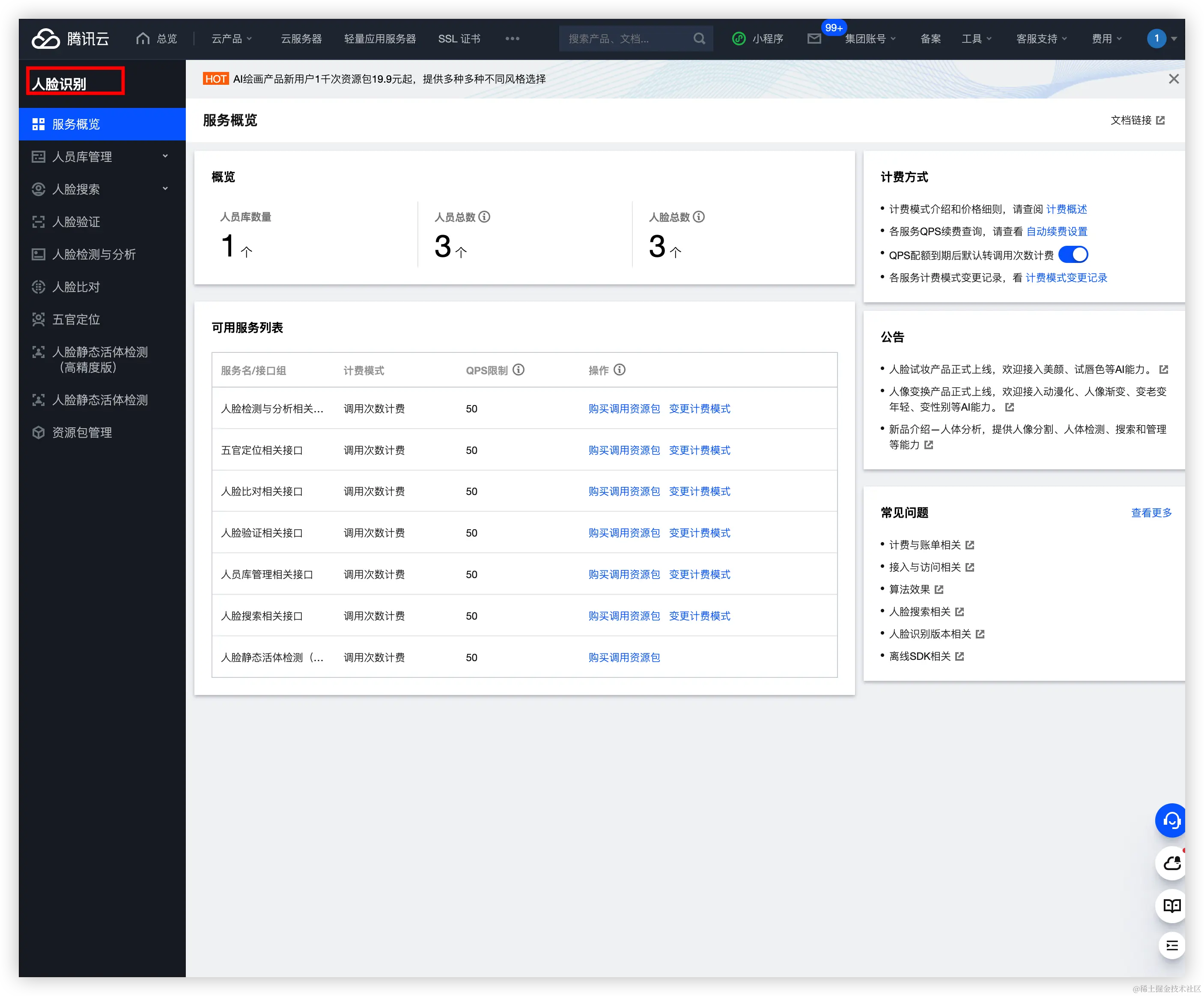The image size is (1204, 996).
Task: Click the info icon beside 人员总数
Action: click(484, 217)
